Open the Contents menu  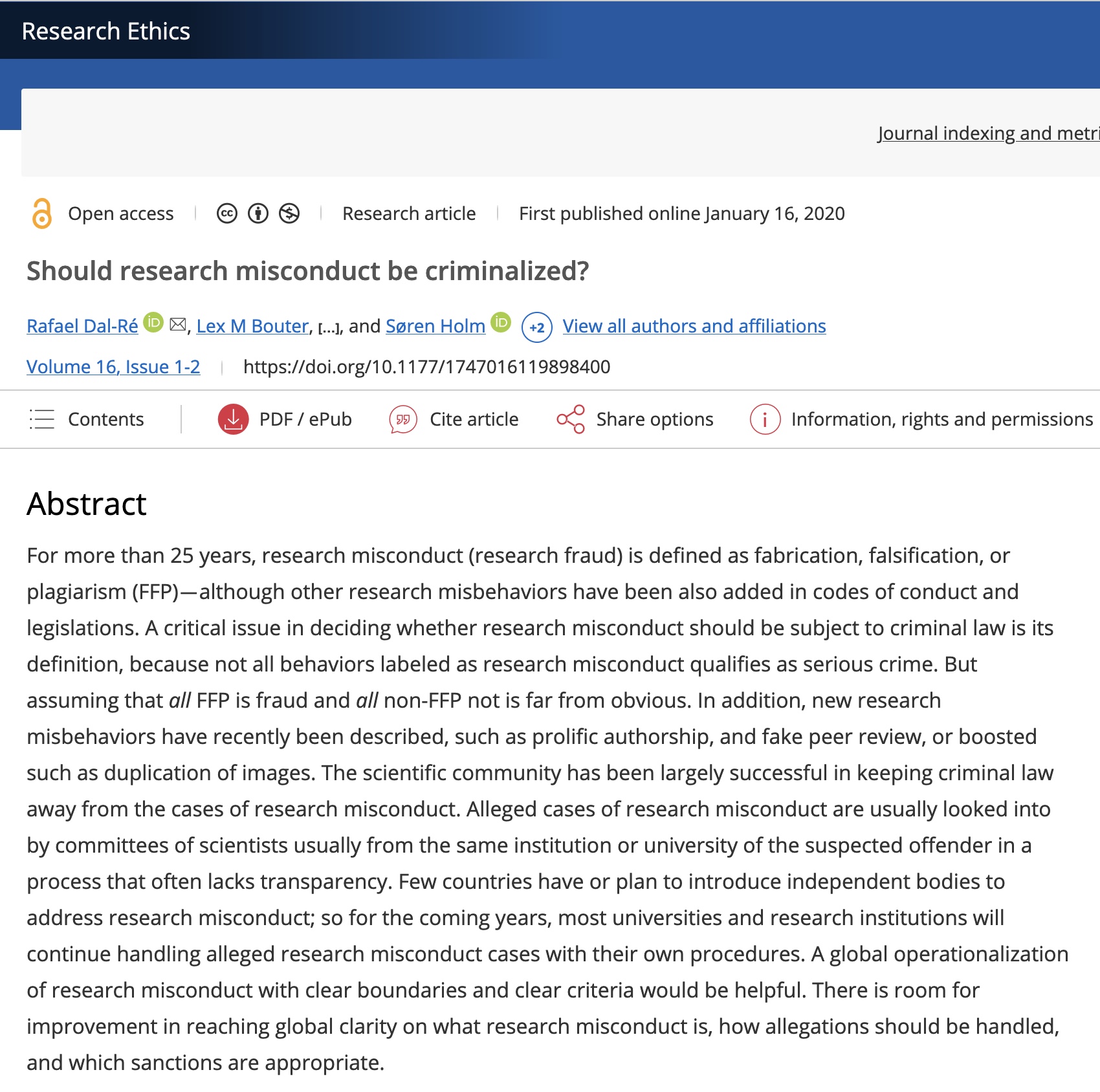(x=87, y=419)
